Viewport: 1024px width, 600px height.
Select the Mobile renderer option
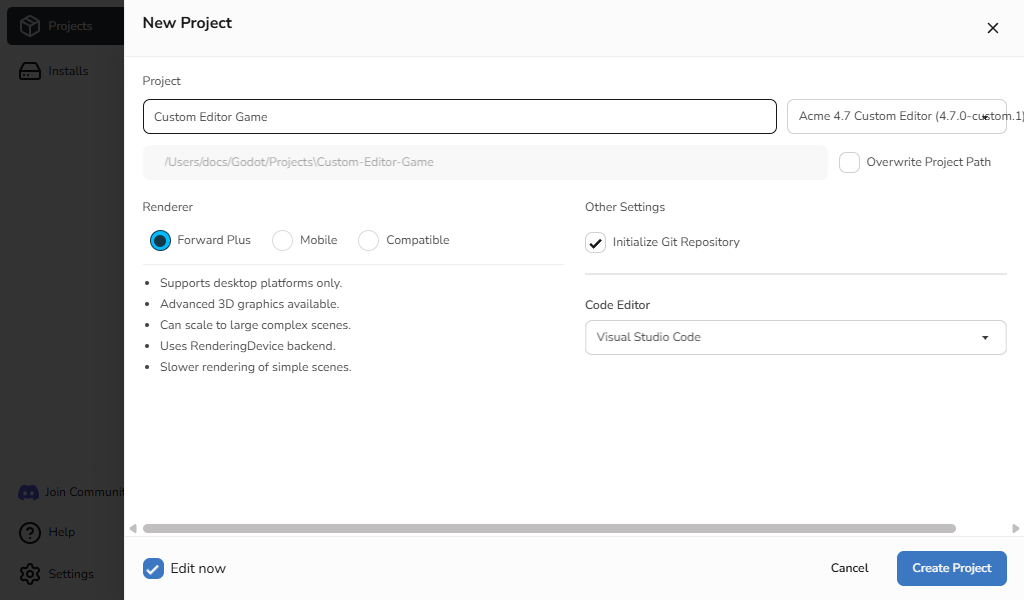282,240
